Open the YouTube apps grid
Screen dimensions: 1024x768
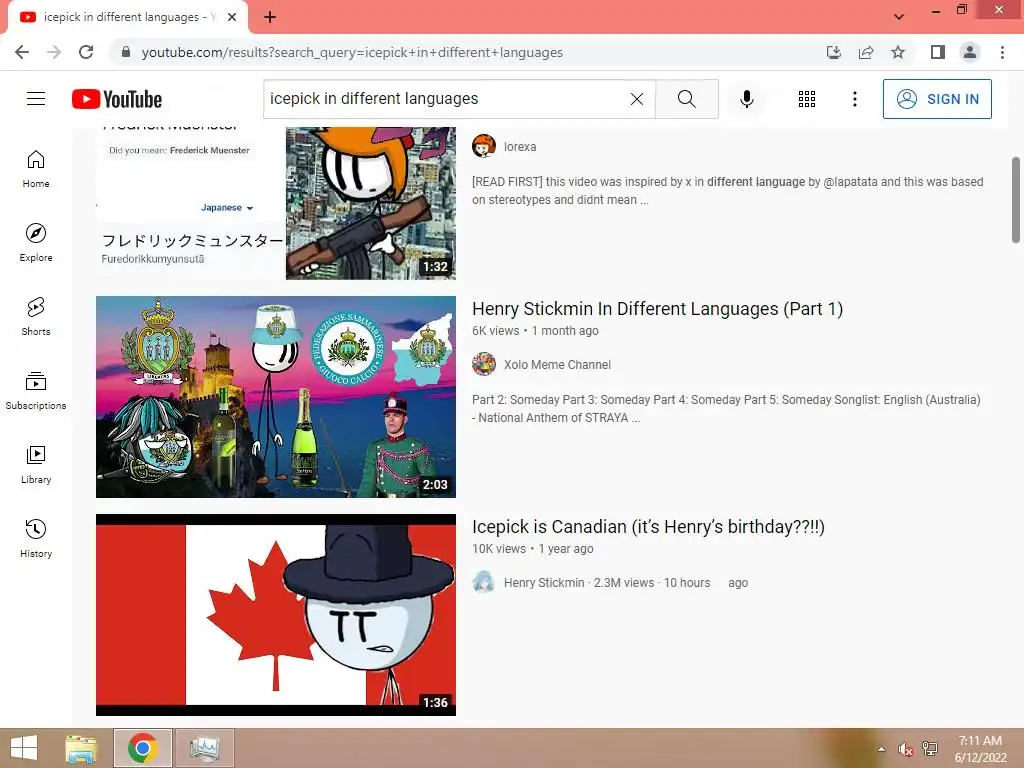pos(807,99)
